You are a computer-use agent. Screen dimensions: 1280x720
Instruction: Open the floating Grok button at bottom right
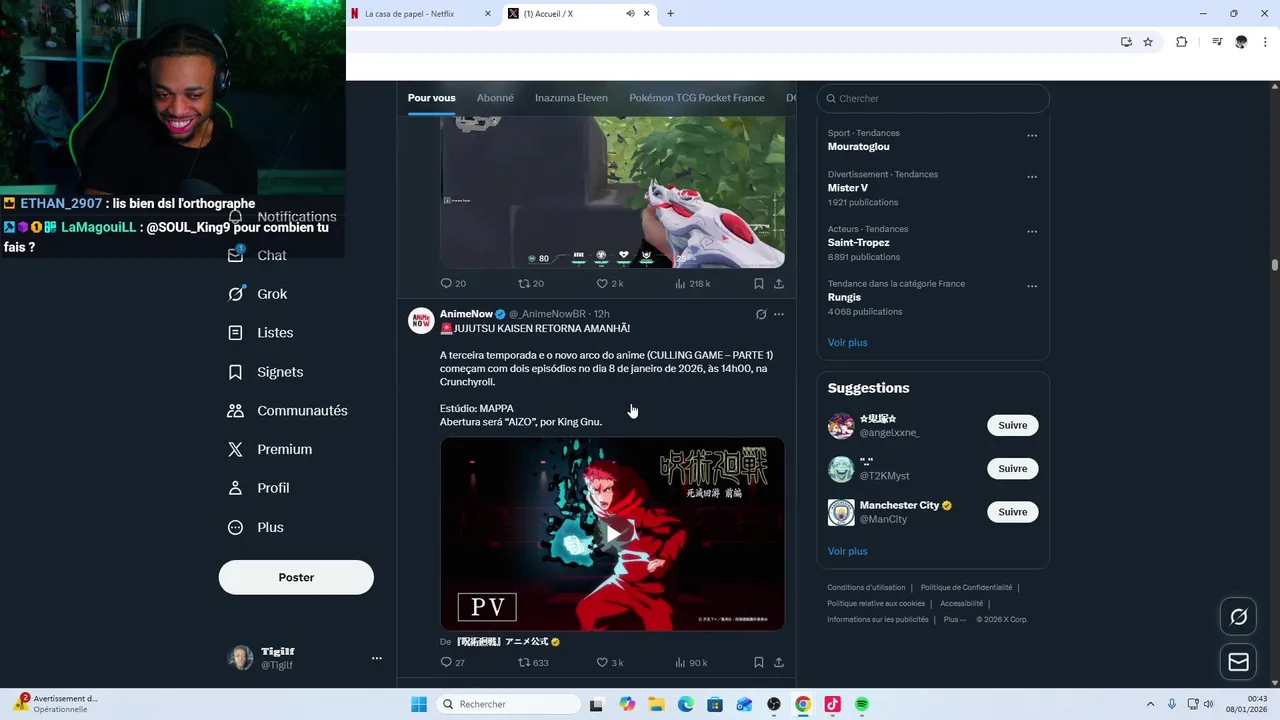[1238, 617]
